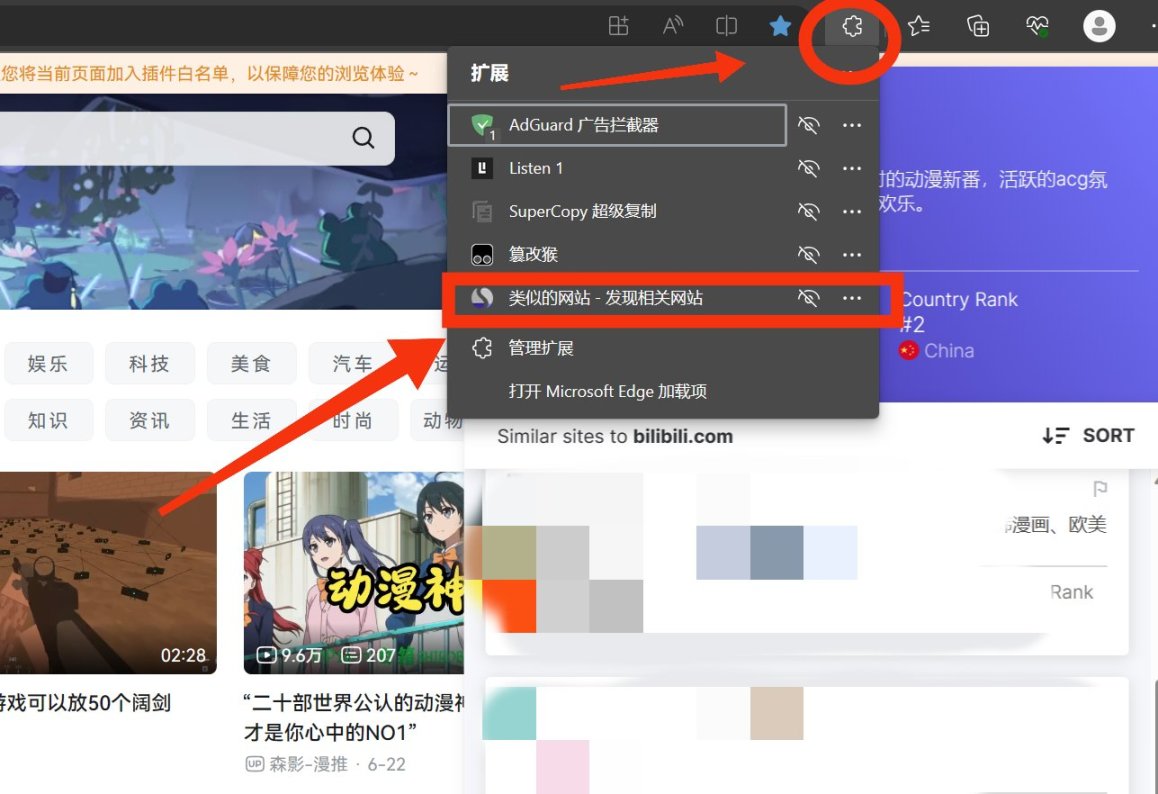Click the China country text
1158x794 pixels.
pyautogui.click(x=949, y=351)
